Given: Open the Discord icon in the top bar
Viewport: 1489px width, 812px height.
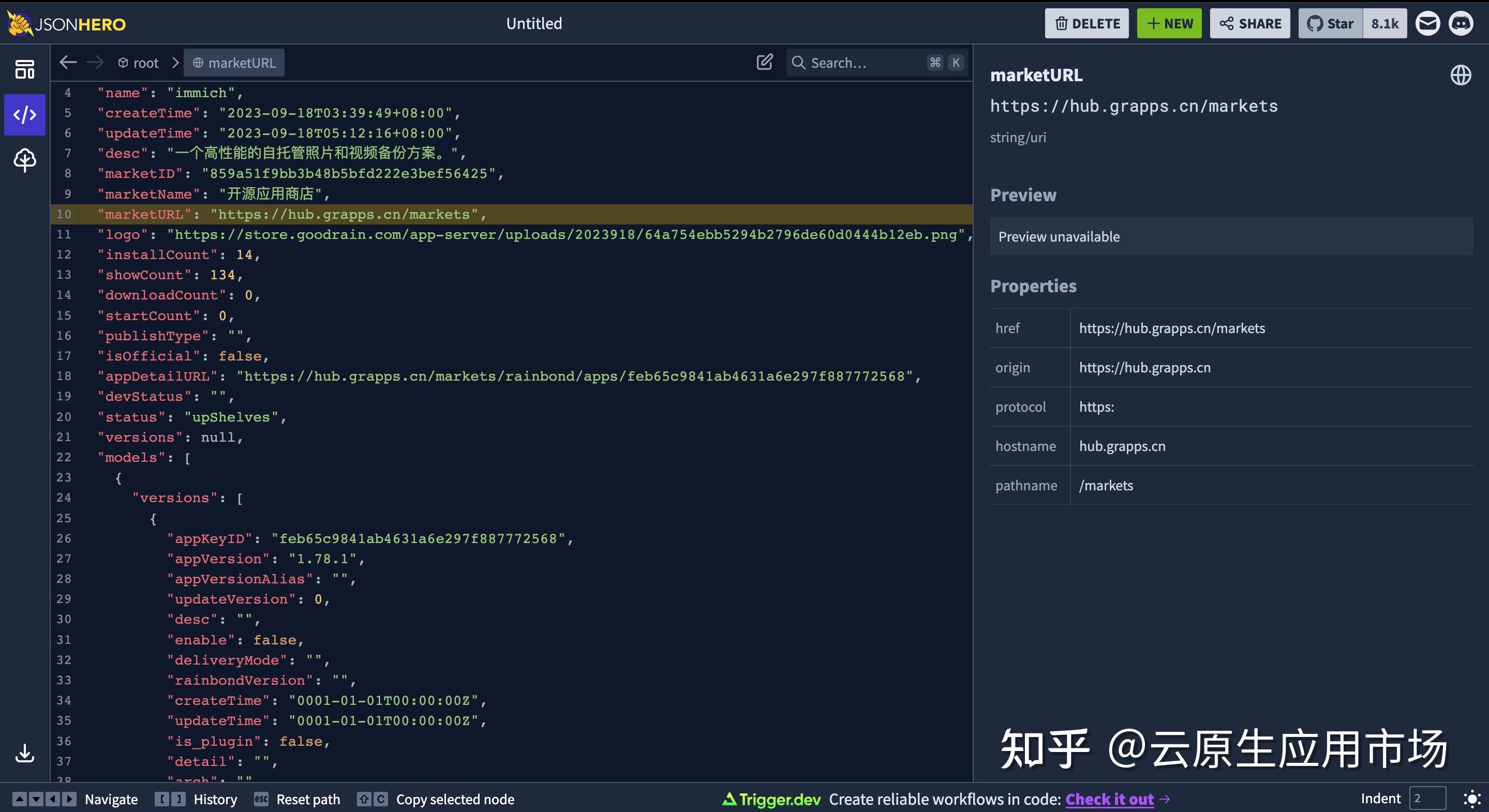Looking at the screenshot, I should [1462, 23].
